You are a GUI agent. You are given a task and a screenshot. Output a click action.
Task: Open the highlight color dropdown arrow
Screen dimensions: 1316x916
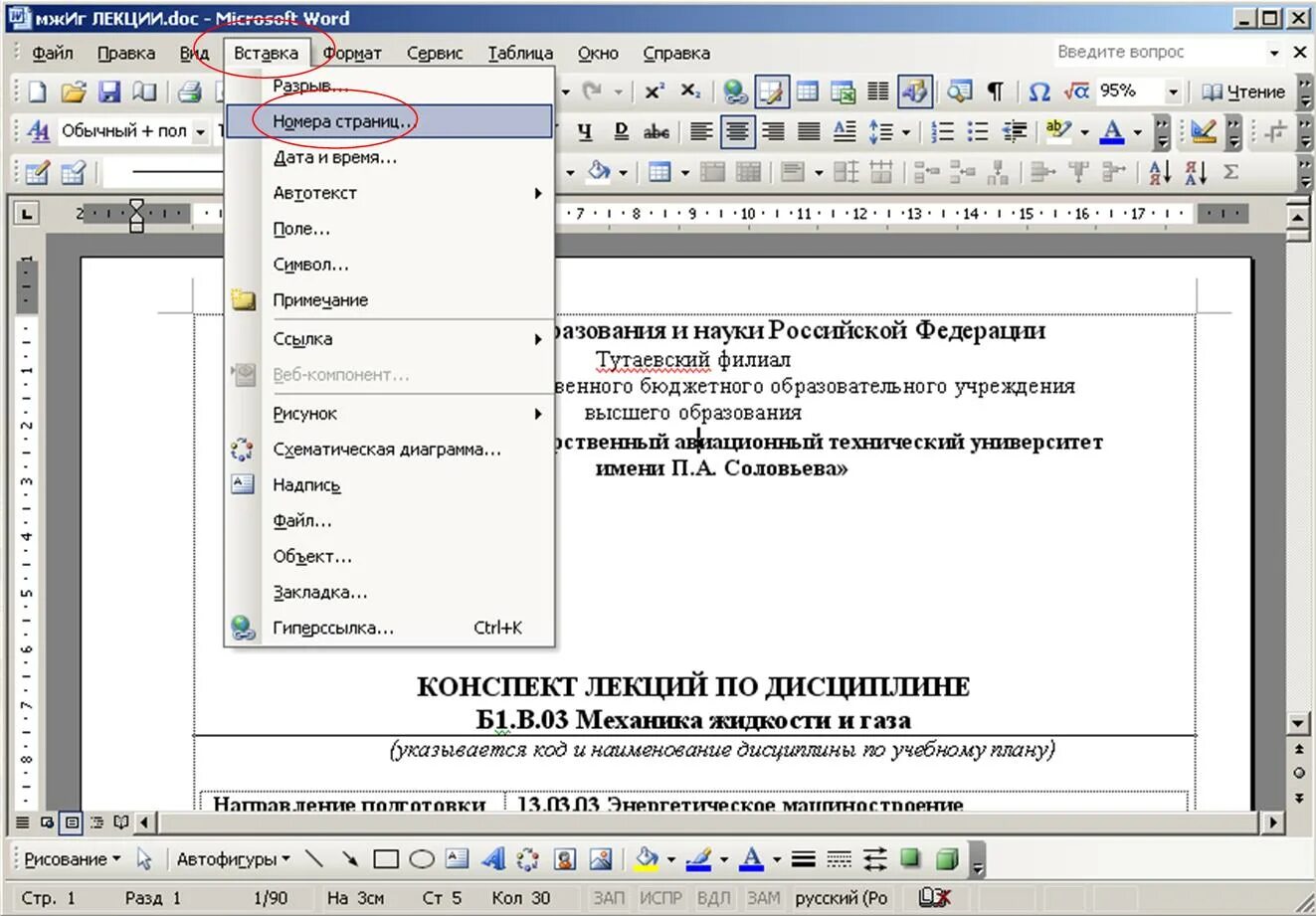1084,131
